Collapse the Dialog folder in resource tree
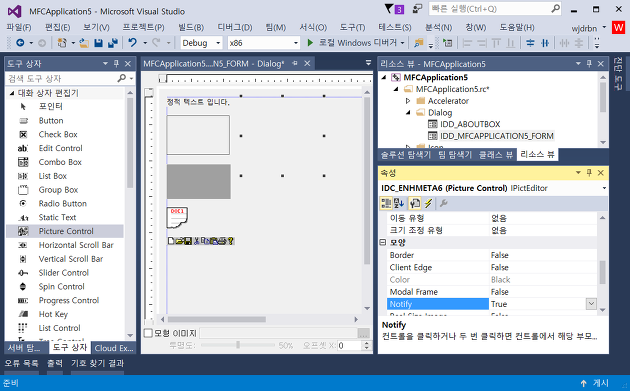This screenshot has width=630, height=391. point(408,113)
